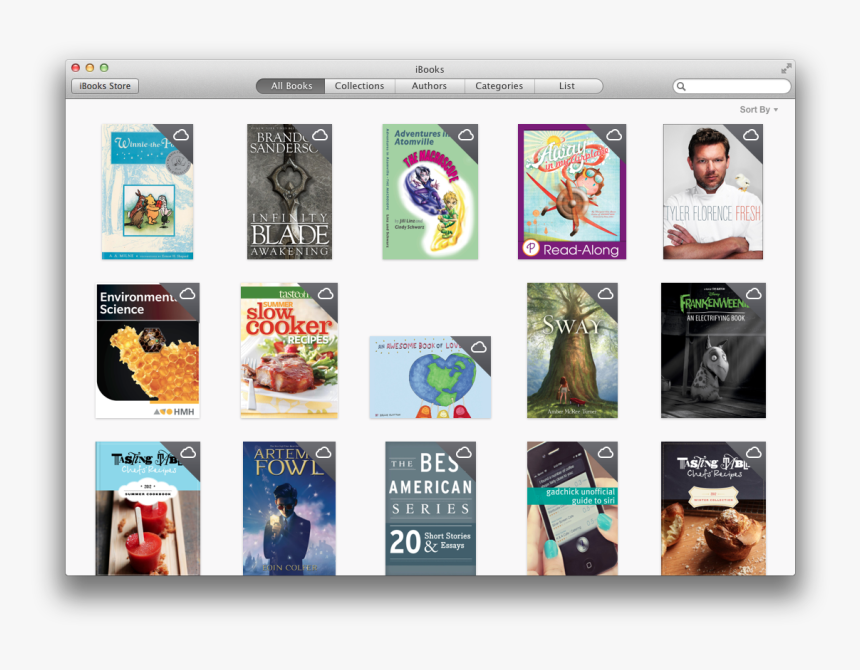Click the fullscreen arrows in the title bar
The image size is (860, 670).
pyautogui.click(x=786, y=70)
